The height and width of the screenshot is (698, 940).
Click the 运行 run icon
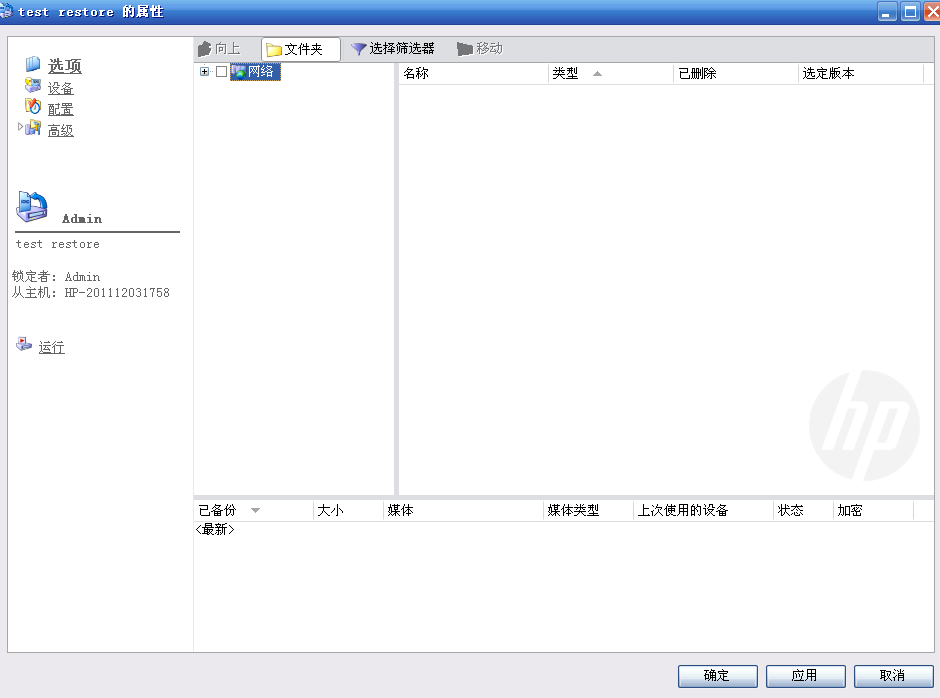[23, 344]
